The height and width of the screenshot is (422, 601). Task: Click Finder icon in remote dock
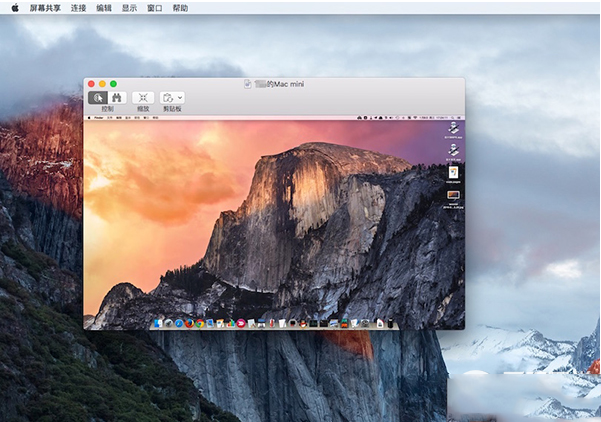(158, 324)
